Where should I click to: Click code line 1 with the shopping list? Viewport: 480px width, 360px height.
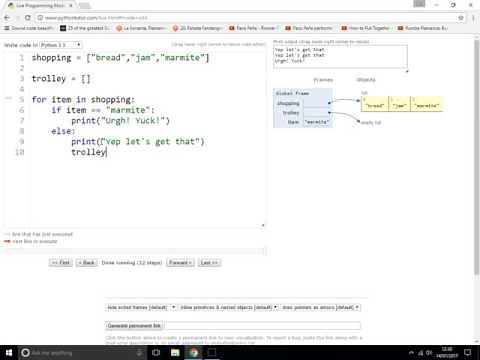click(x=120, y=58)
